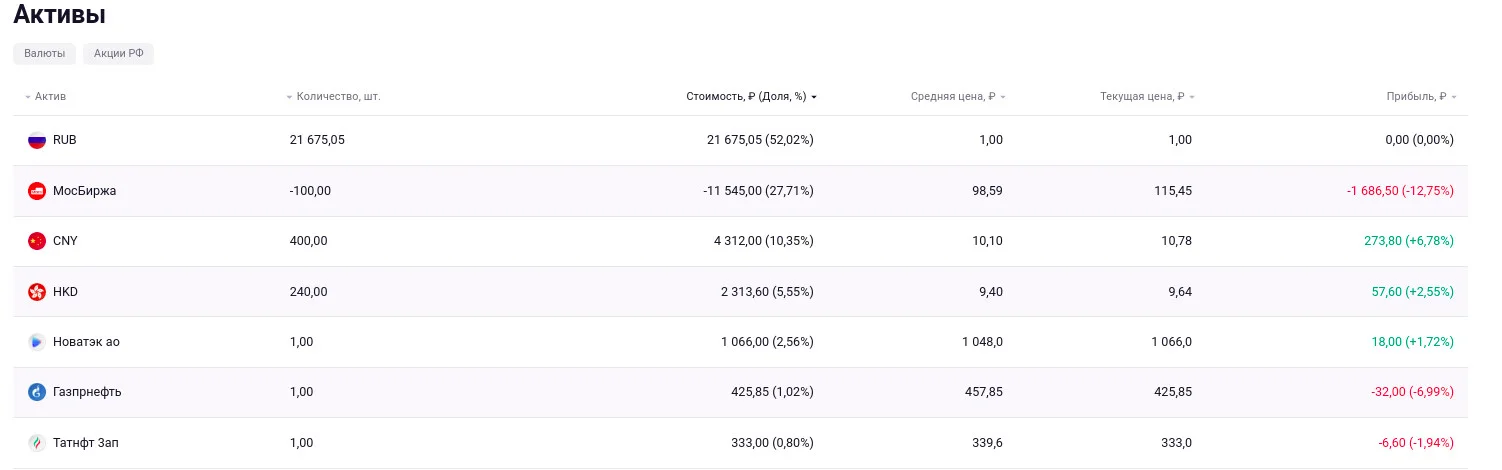This screenshot has width=1502, height=470.
Task: Click the Активы page heading
Action: click(59, 15)
